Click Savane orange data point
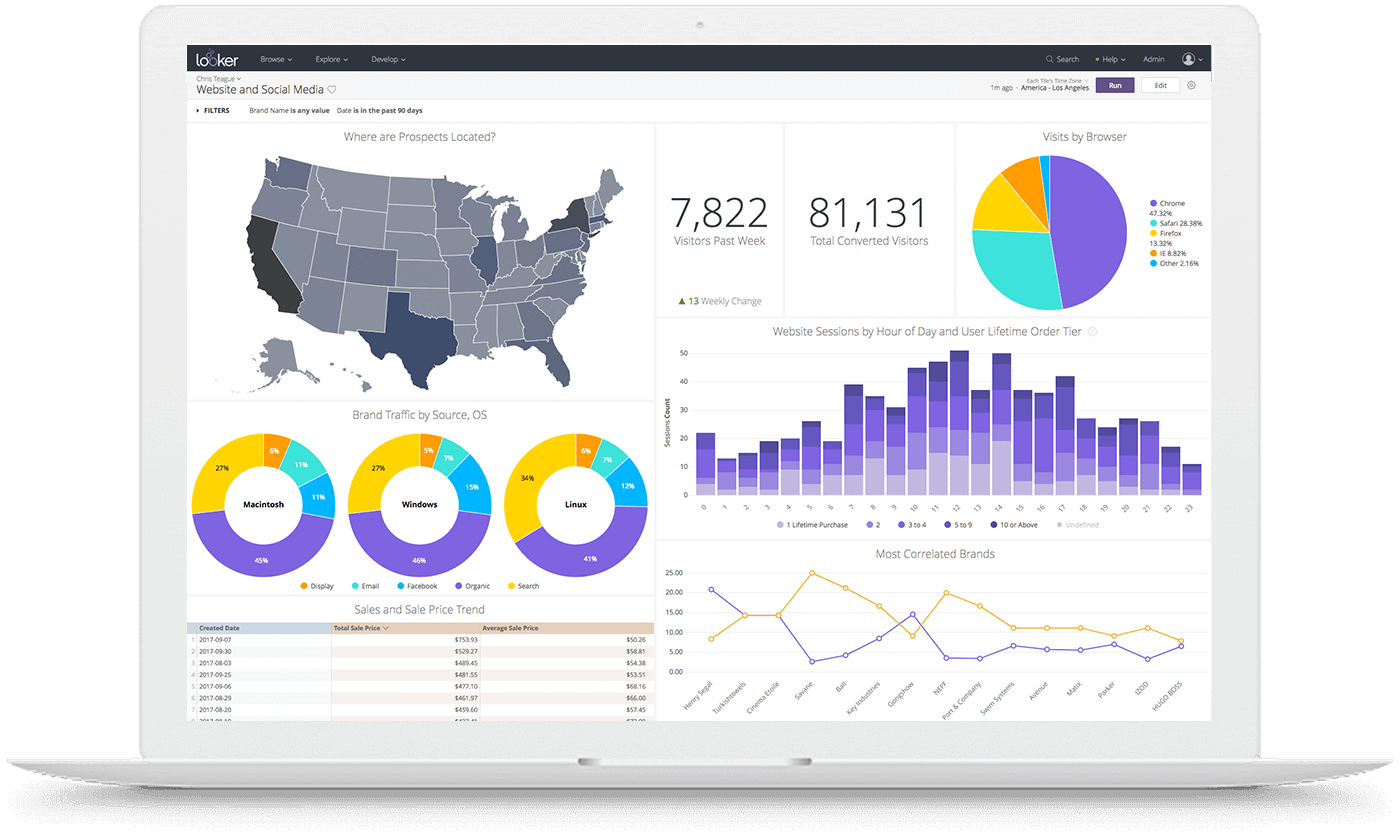Screen dimensions: 1400x838 pos(812,573)
